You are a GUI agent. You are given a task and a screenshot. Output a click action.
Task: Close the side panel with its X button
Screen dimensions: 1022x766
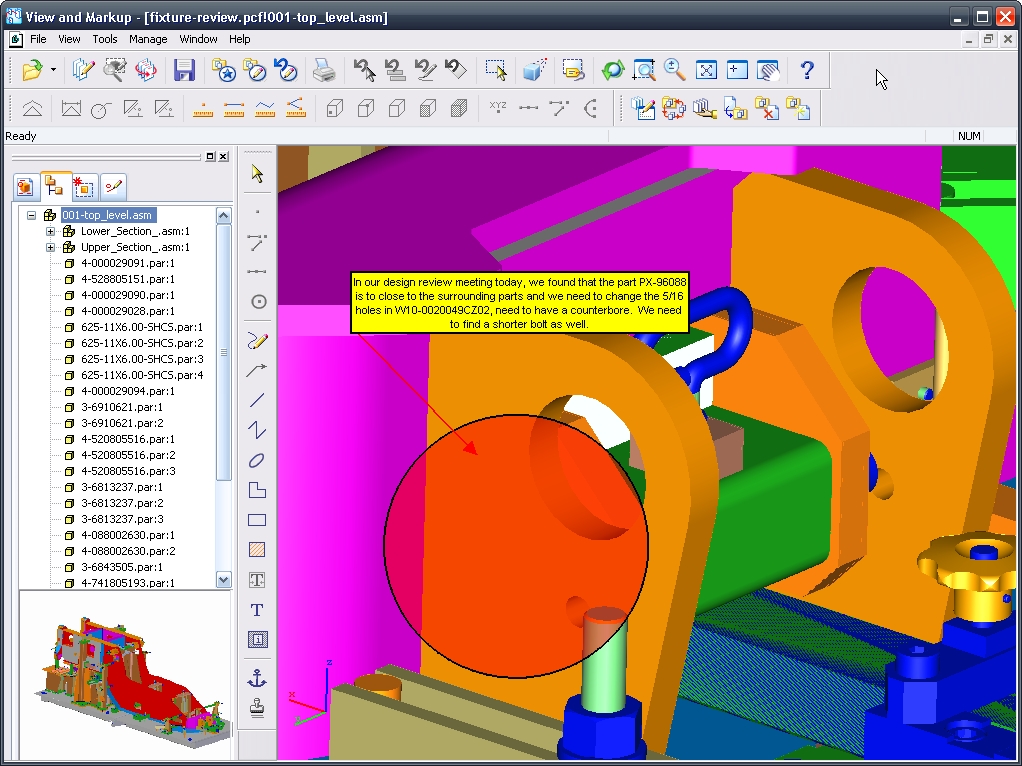[224, 156]
